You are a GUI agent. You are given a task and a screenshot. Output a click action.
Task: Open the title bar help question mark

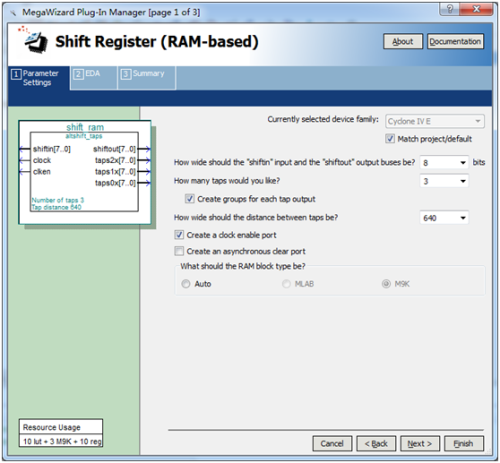[x=450, y=9]
